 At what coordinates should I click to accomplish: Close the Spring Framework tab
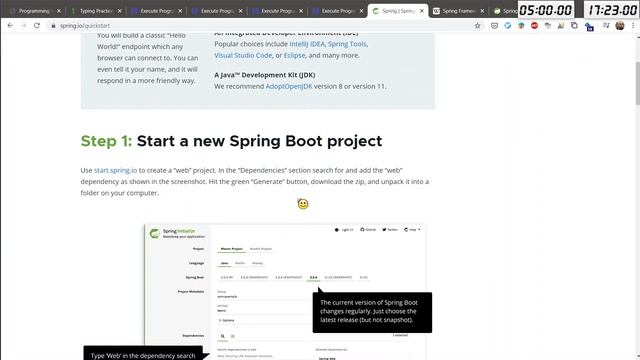(x=482, y=11)
